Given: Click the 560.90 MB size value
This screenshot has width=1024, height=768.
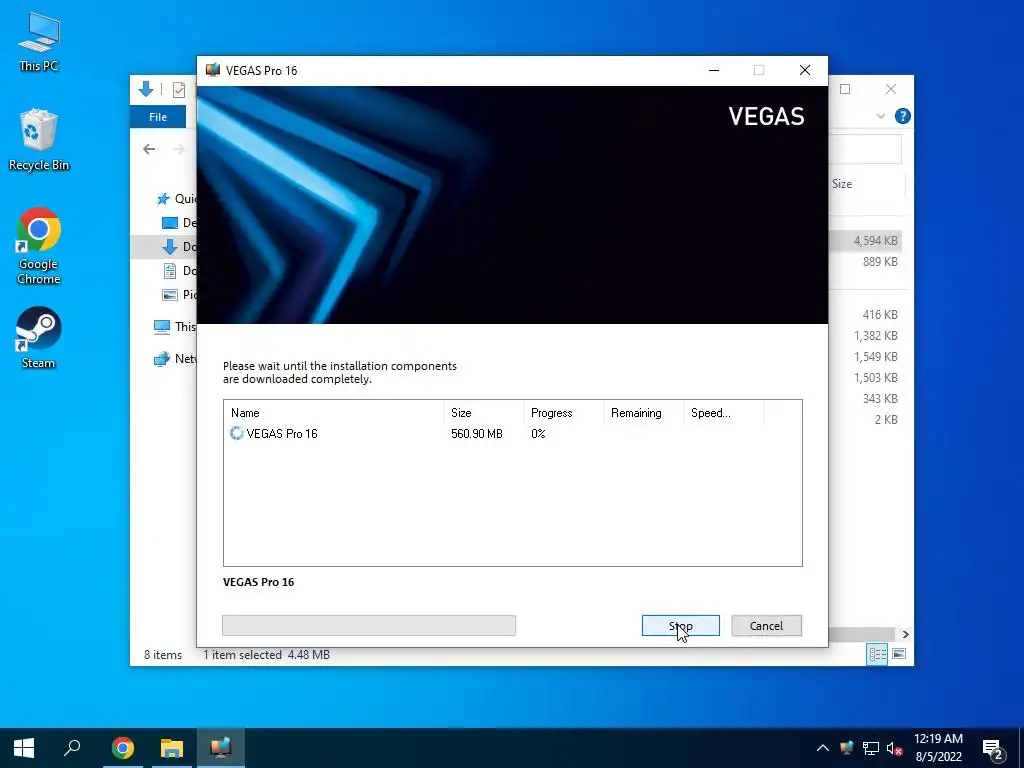Looking at the screenshot, I should (477, 434).
